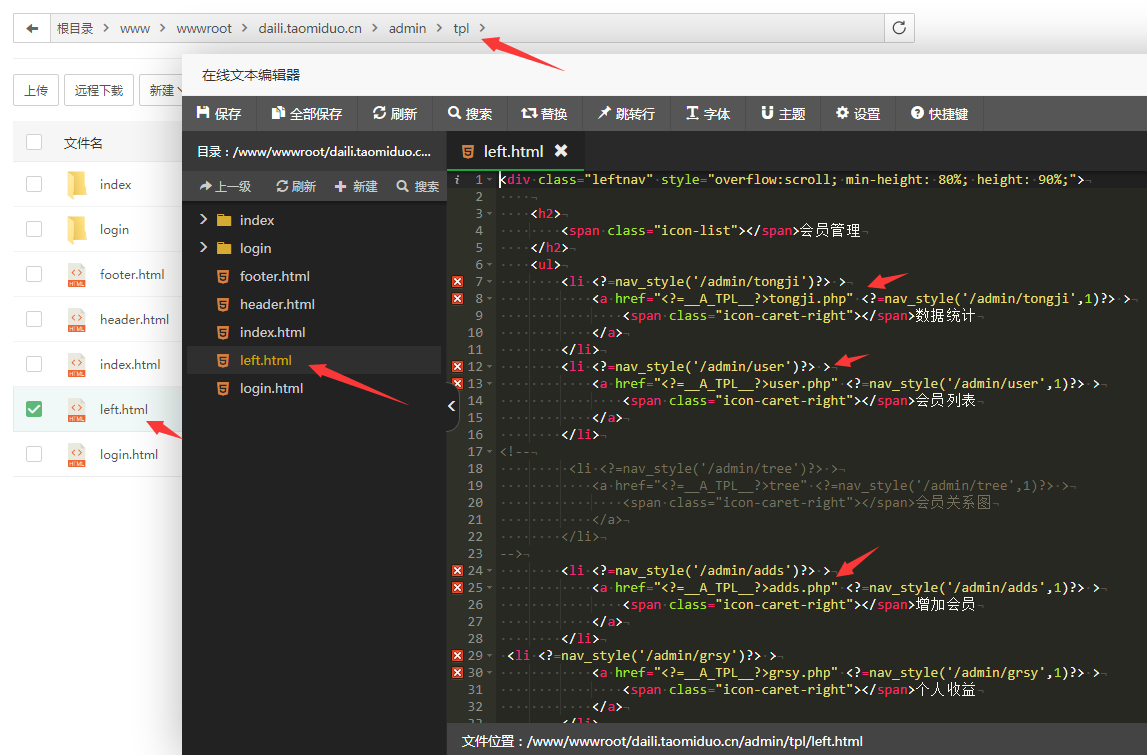The height and width of the screenshot is (755, 1147).
Task: Open the 跳转行 go-to-line tool
Action: [x=626, y=113]
